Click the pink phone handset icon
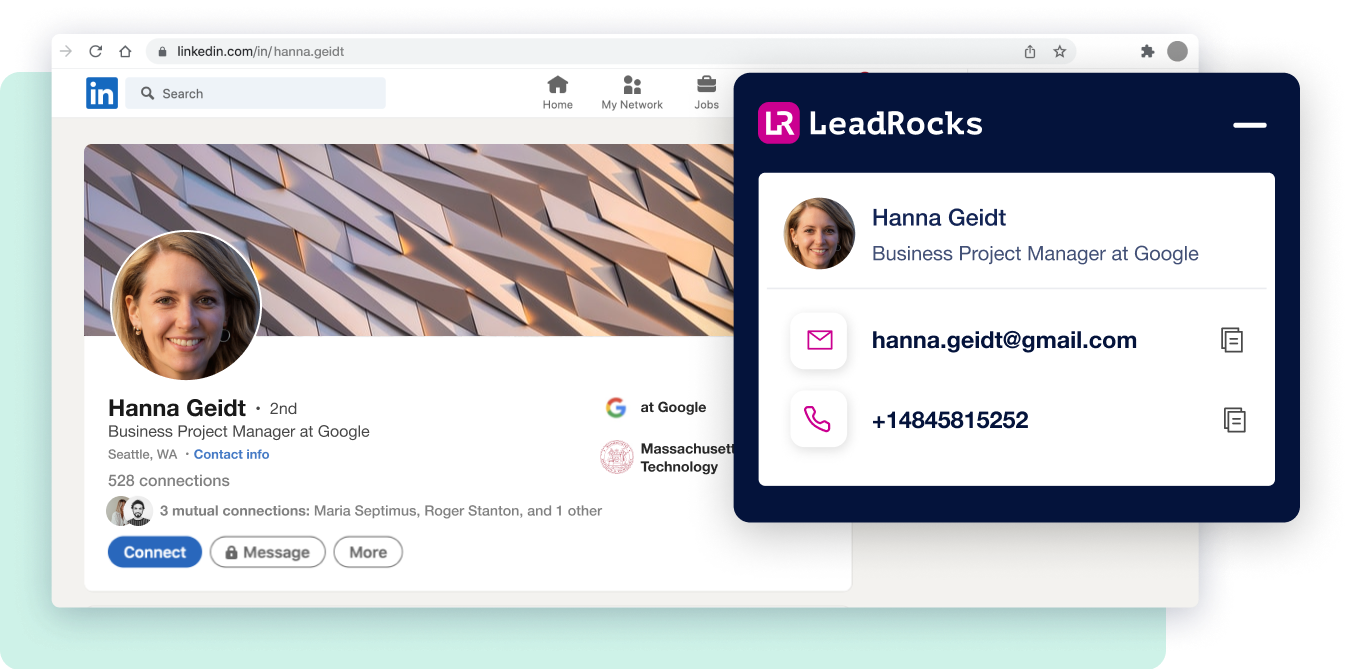Viewport: 1352px width, 669px height. pyautogui.click(x=818, y=419)
